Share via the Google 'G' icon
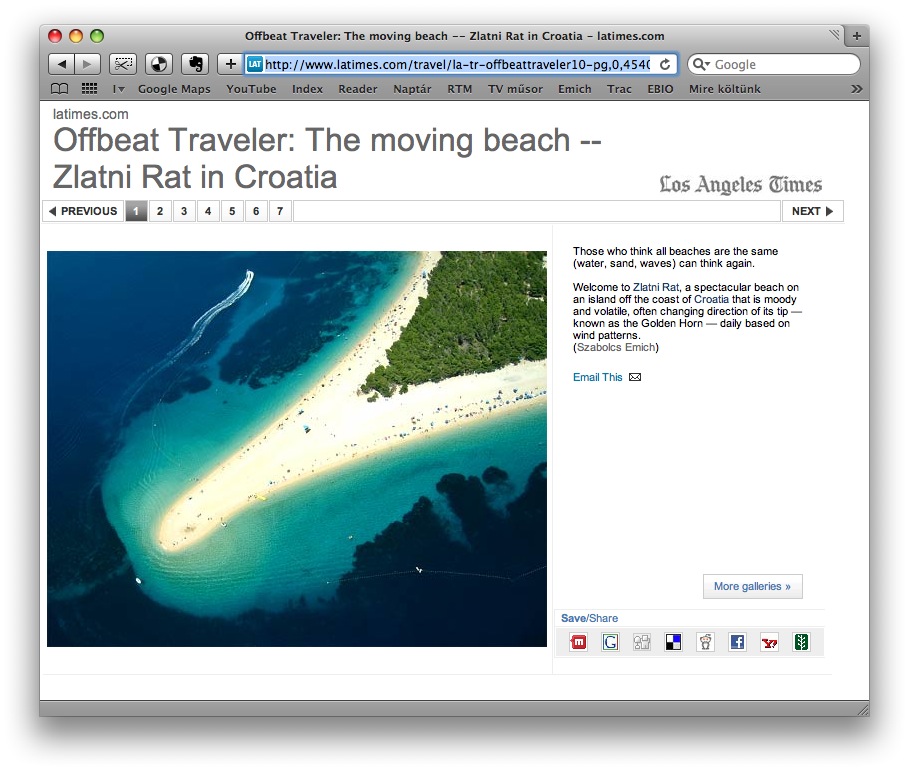Viewport: 909px width, 771px height. point(610,642)
